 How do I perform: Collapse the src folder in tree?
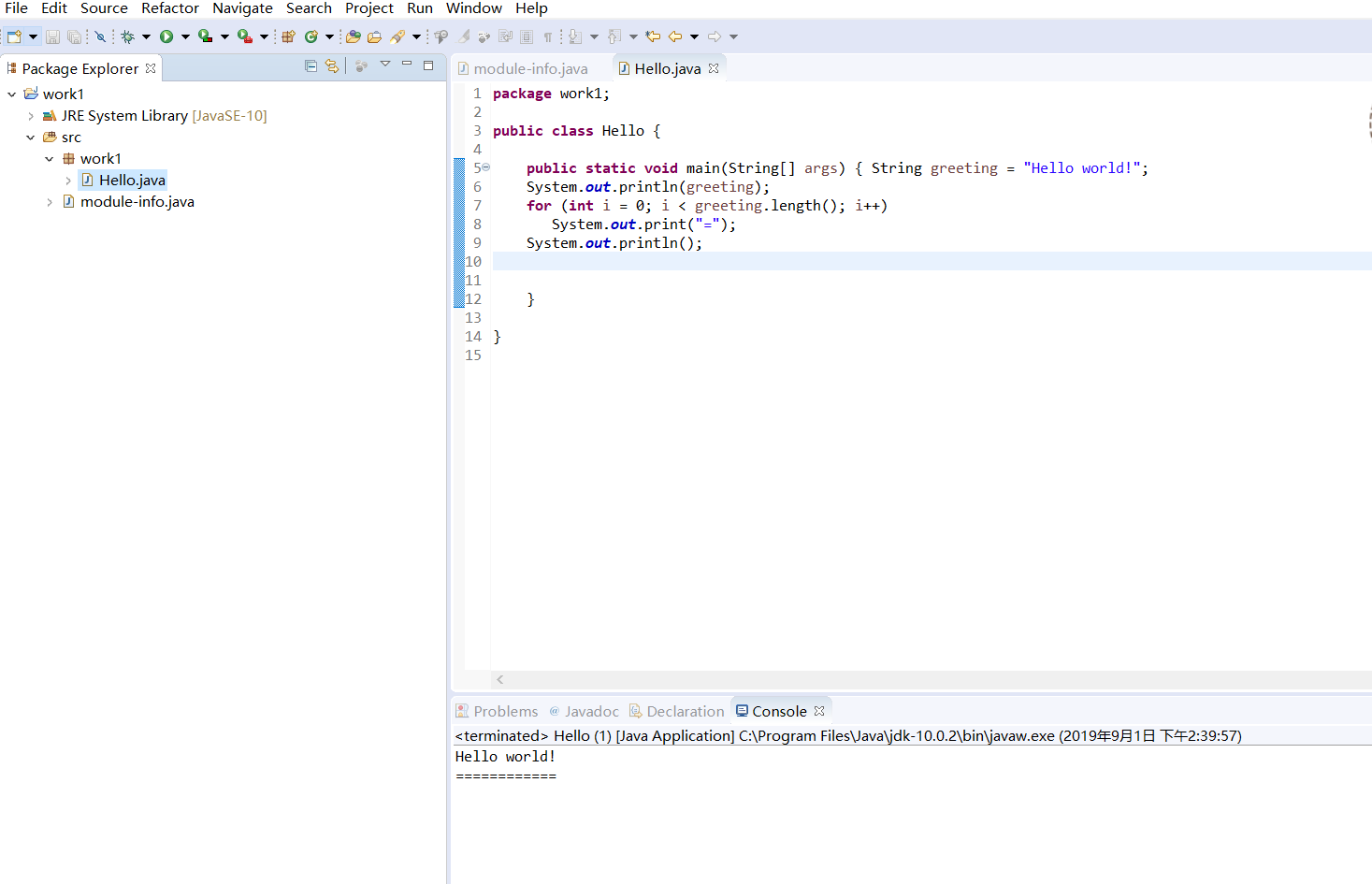[31, 138]
